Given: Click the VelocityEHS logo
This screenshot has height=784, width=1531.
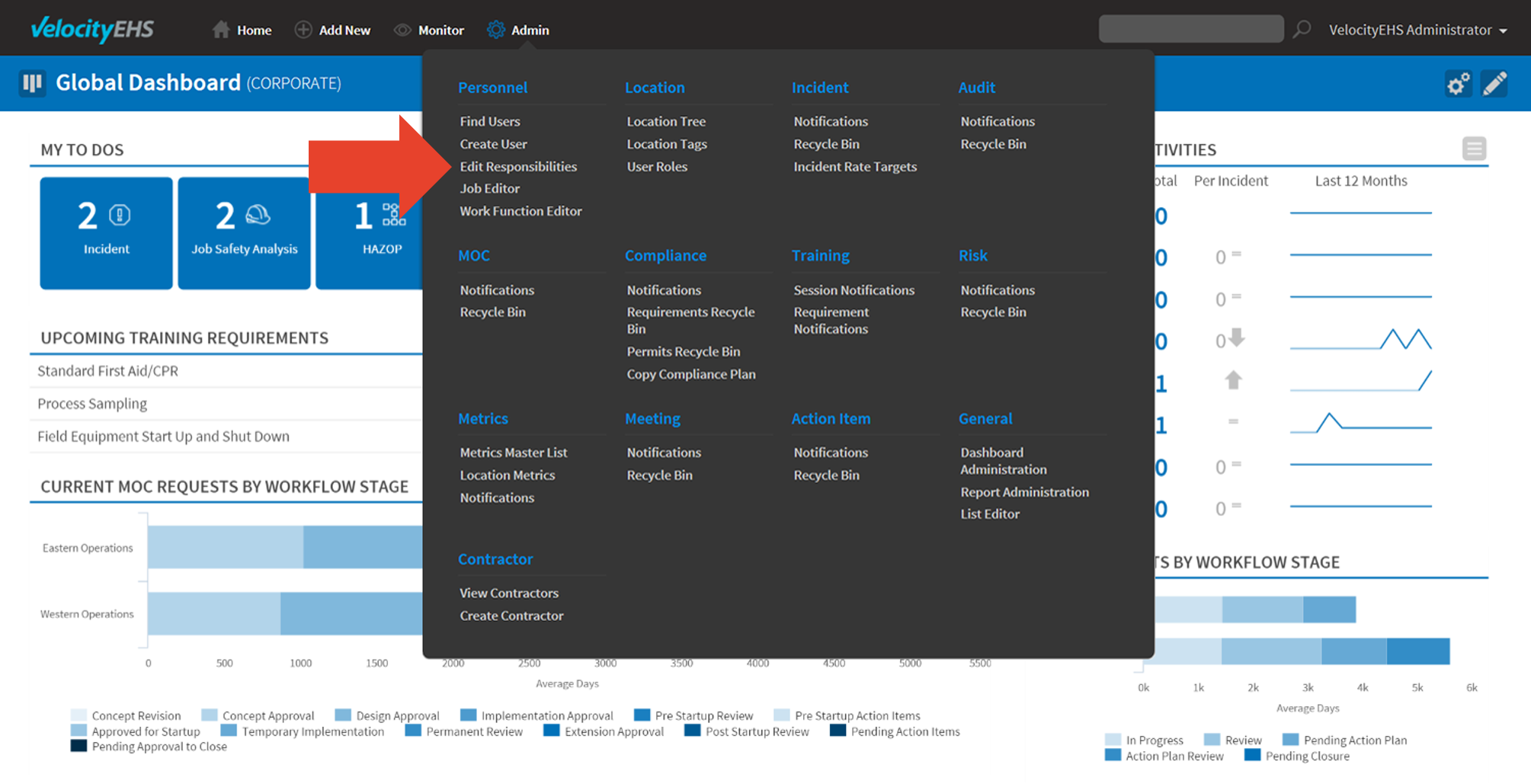Looking at the screenshot, I should (92, 29).
